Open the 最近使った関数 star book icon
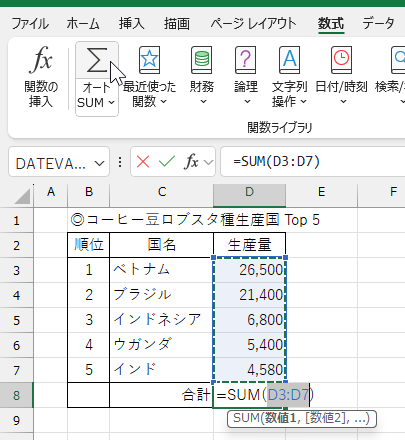405x440 pixels. click(x=149, y=60)
